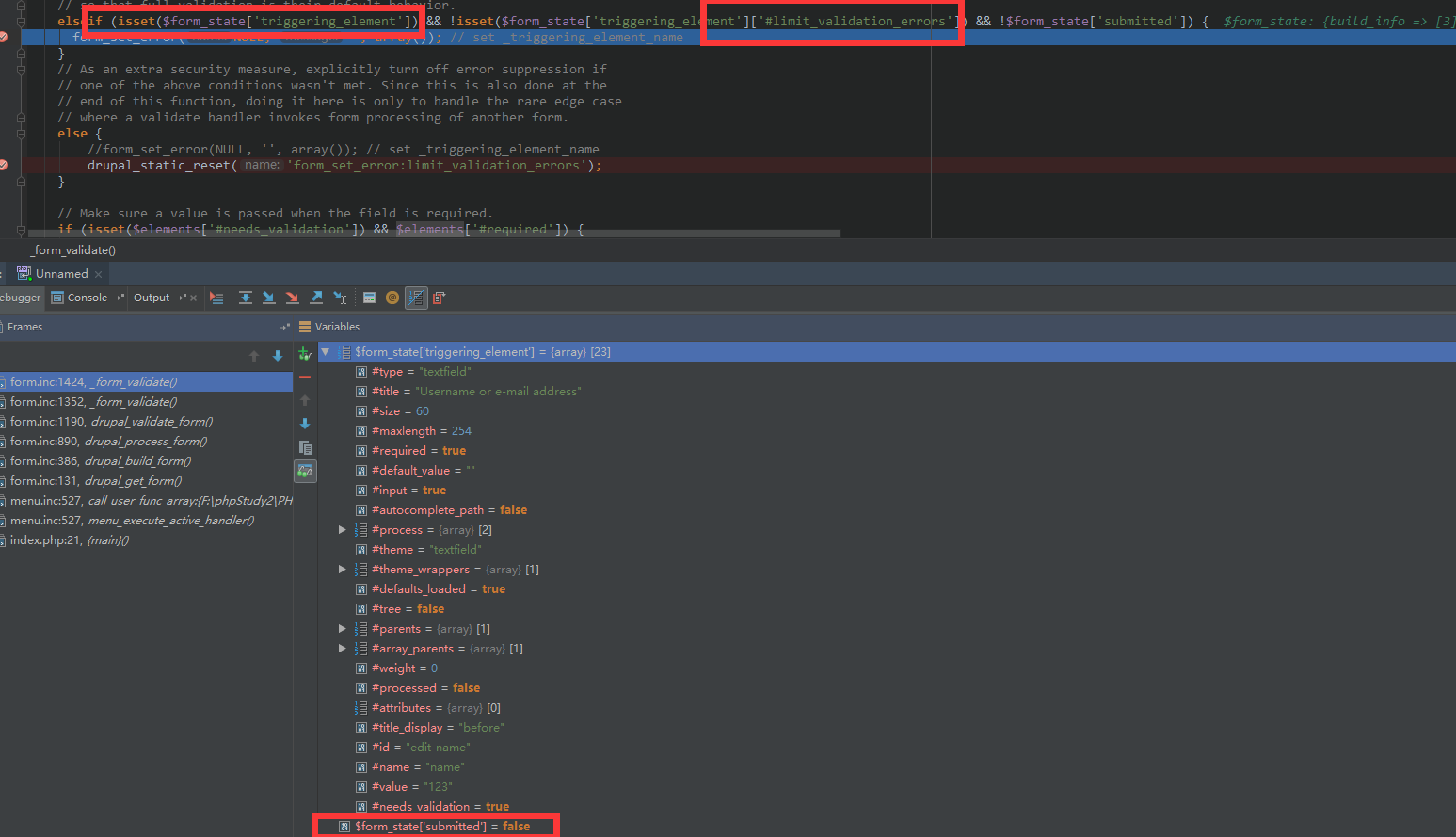Open the Evaluate Expression calculator icon
Screen dimensions: 1456x837
coord(369,298)
